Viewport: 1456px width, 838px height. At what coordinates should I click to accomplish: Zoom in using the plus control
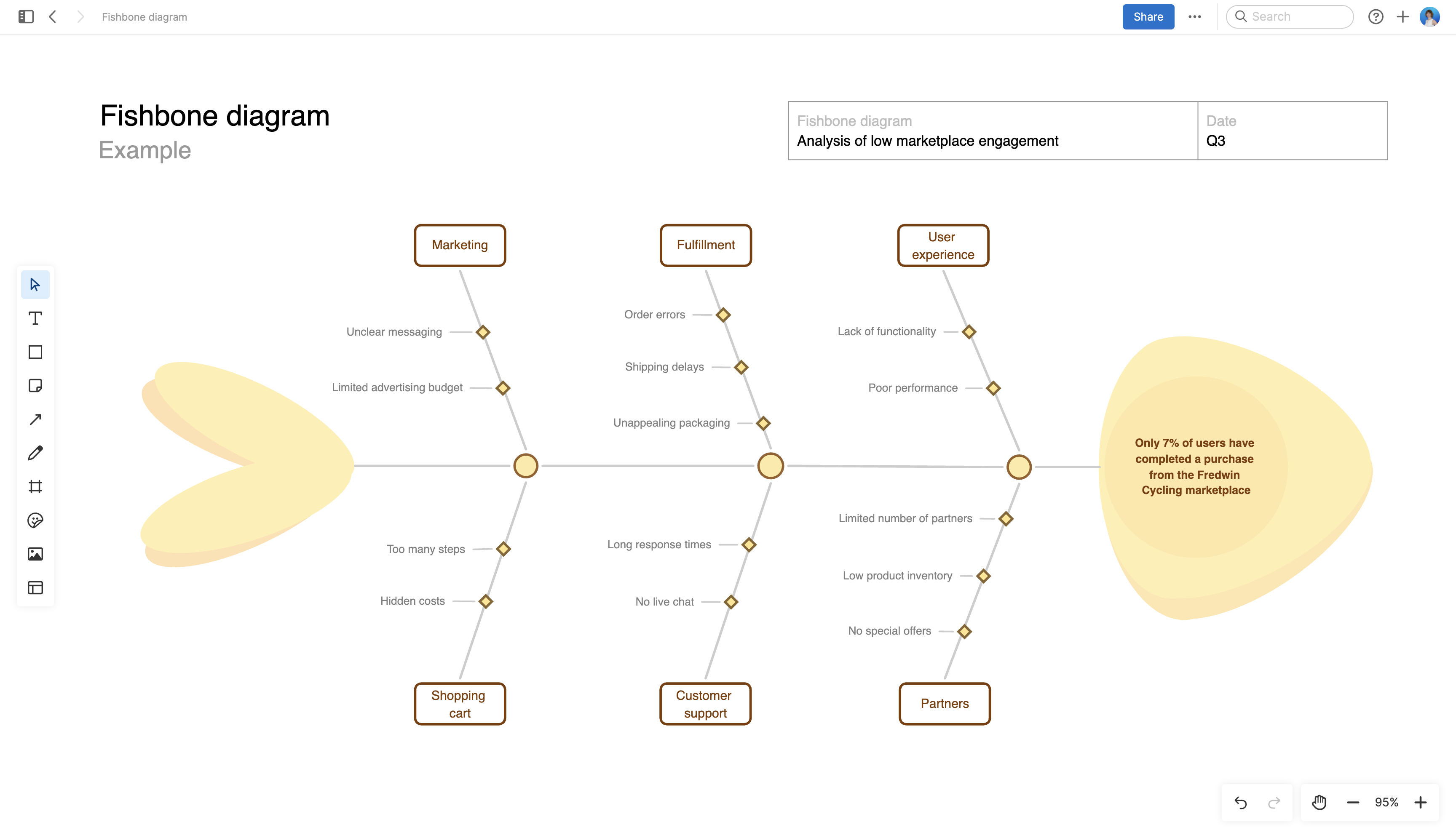click(1421, 802)
